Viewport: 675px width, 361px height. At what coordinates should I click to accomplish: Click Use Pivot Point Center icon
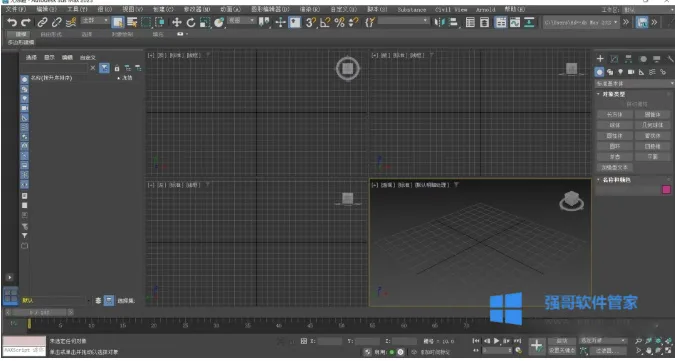263,22
